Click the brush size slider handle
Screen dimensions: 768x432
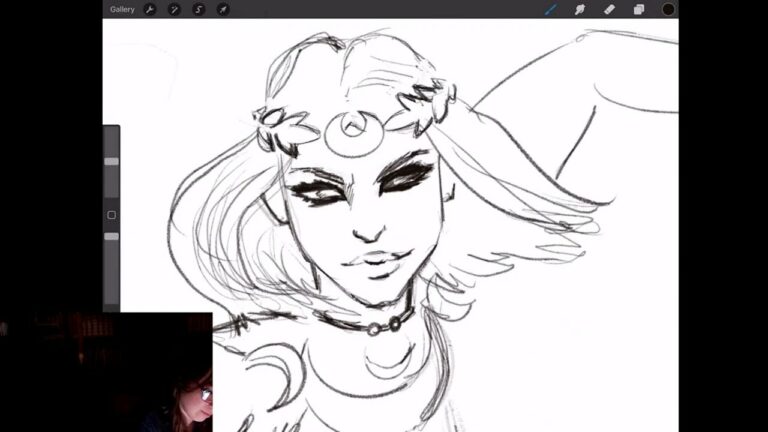coord(111,162)
